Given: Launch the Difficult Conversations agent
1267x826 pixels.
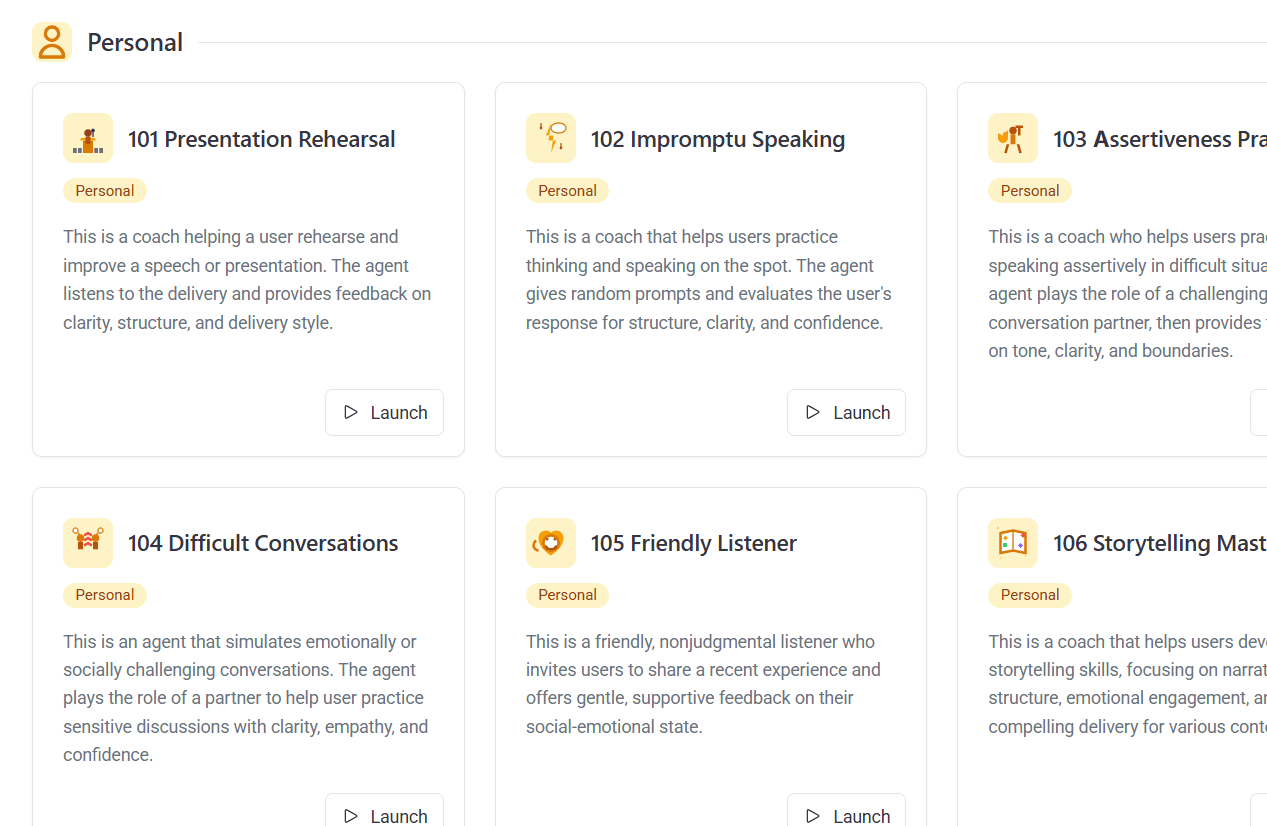Looking at the screenshot, I should click(x=384, y=814).
